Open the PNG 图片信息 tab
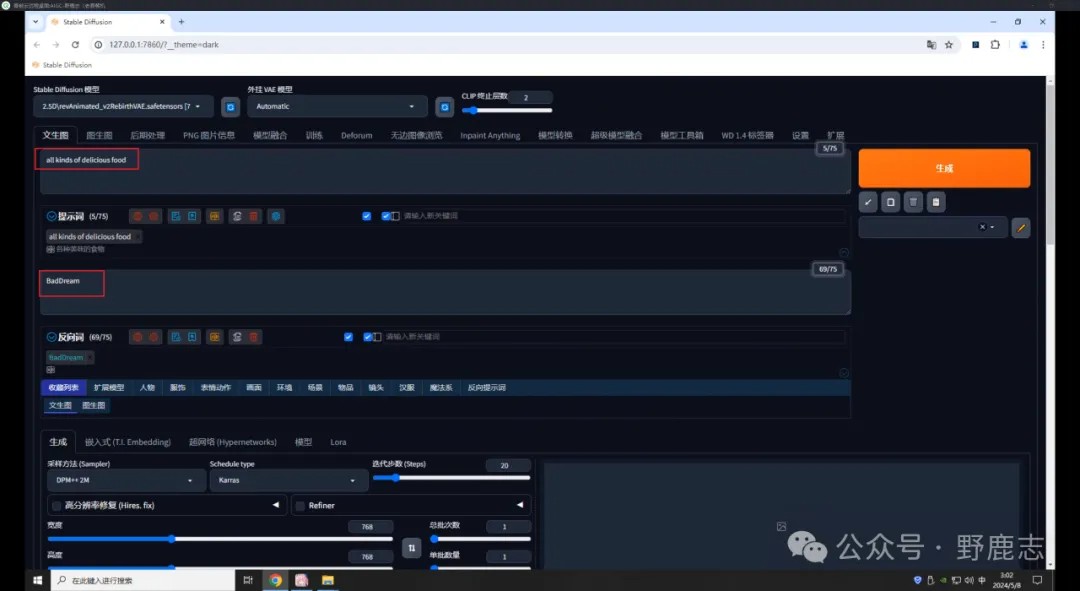The image size is (1080, 591). coord(209,135)
